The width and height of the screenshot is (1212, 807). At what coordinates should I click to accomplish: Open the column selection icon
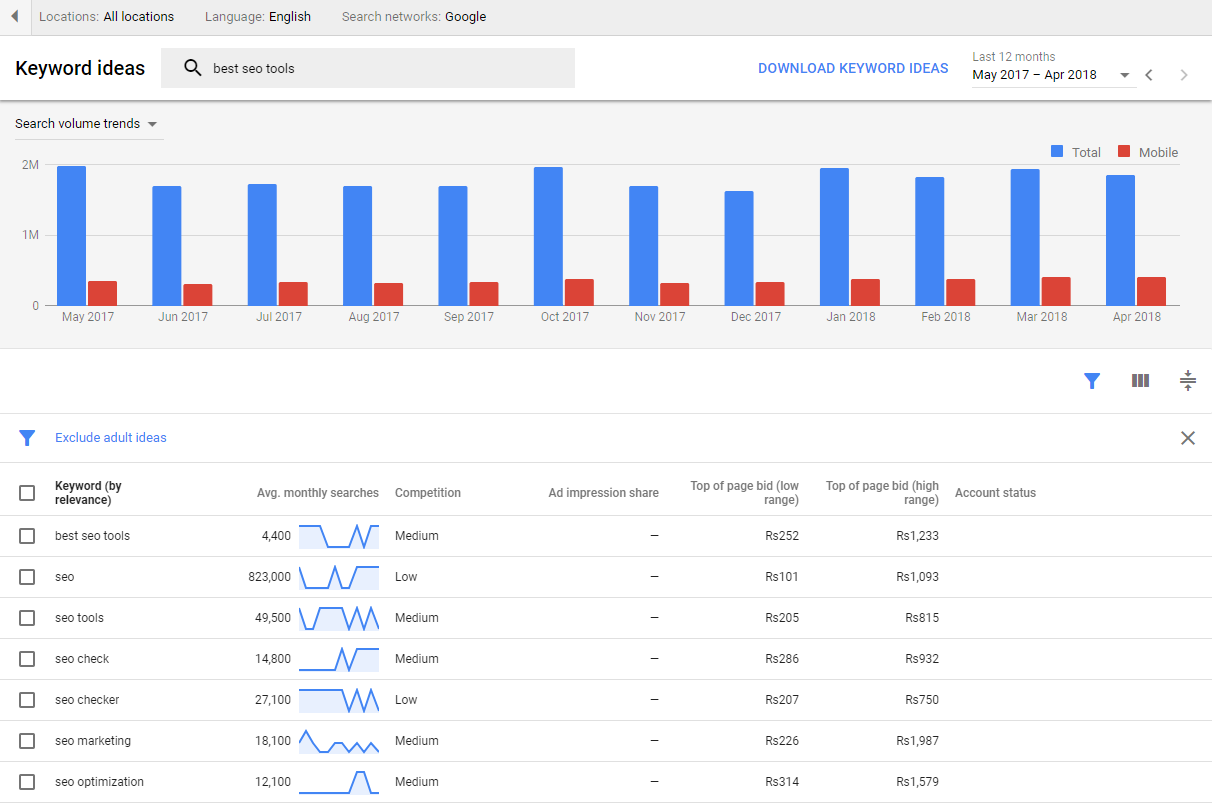tap(1140, 381)
